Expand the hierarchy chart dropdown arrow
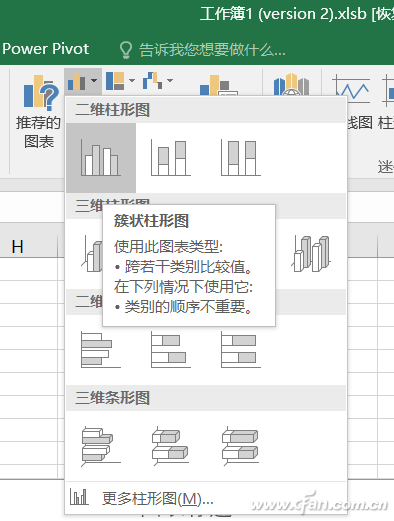Viewport: 394px width, 521px height. point(132,80)
